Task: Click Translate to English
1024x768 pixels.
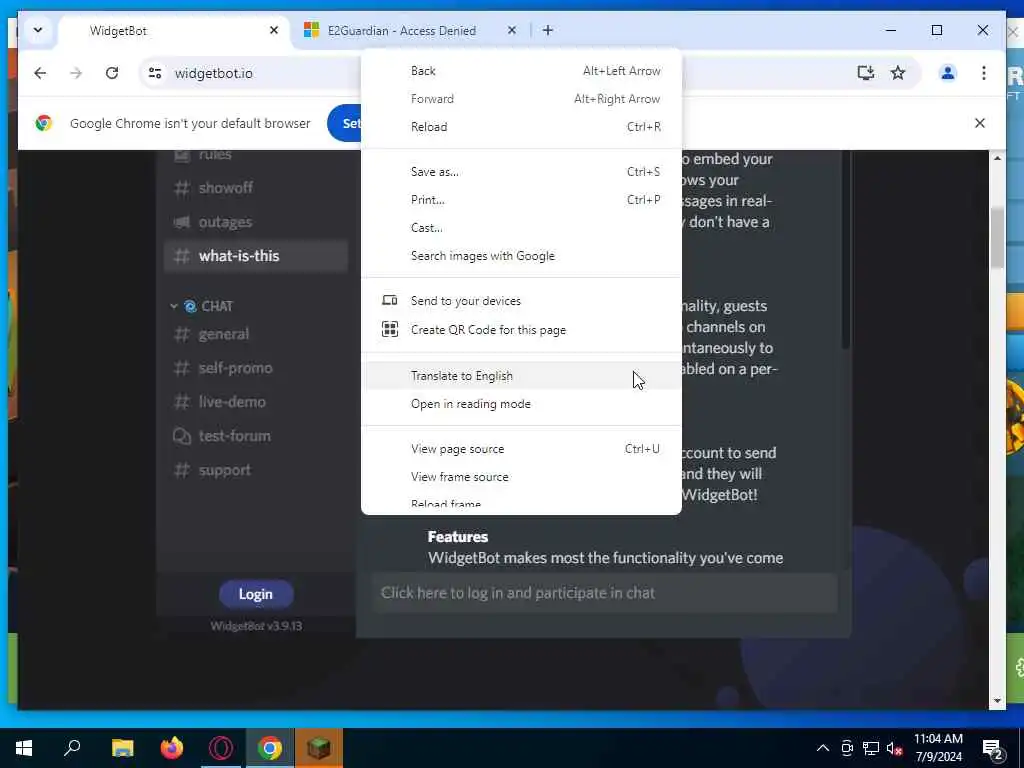Action: click(521, 376)
